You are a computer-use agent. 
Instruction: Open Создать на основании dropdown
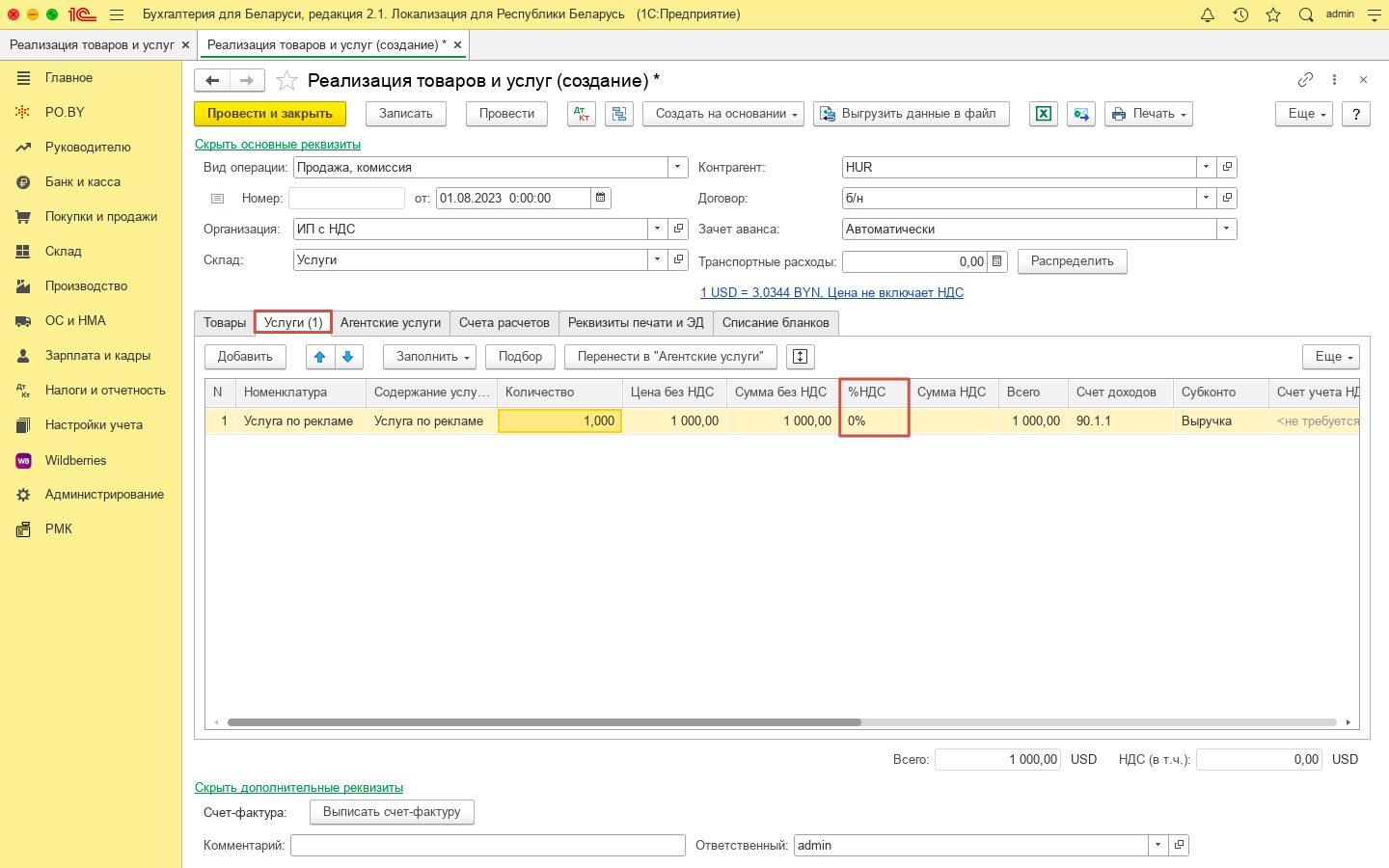pyautogui.click(x=723, y=114)
